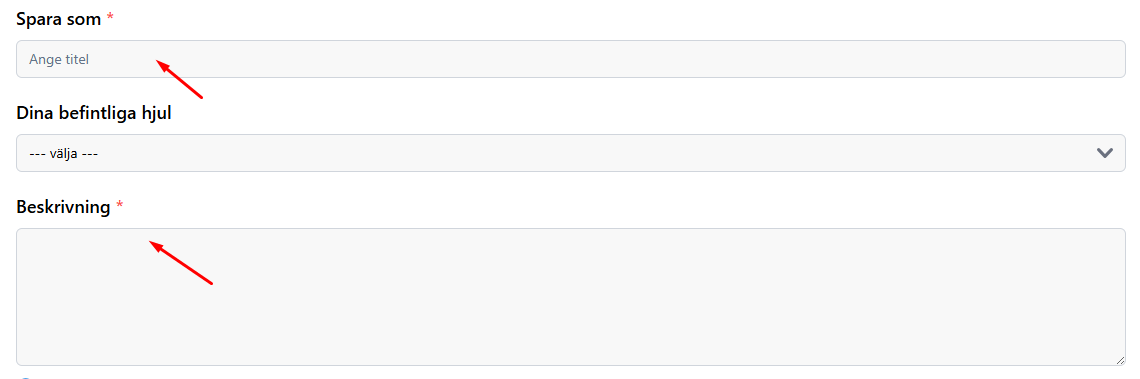Focus the 'Ange titel' input field
Image resolution: width=1140 pixels, height=379 pixels.
tap(571, 59)
